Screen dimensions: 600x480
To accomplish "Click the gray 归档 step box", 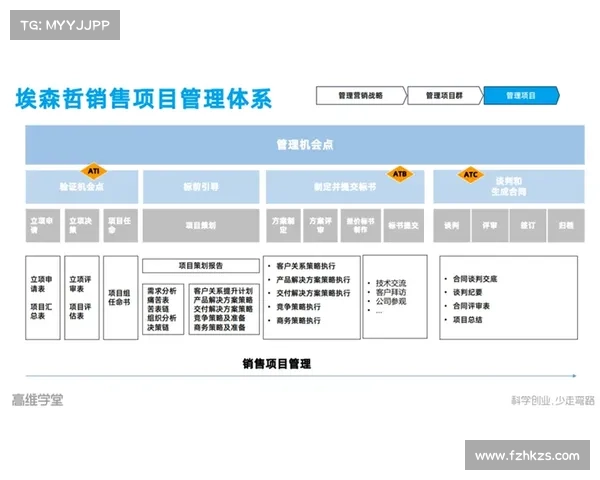I will click(x=566, y=227).
